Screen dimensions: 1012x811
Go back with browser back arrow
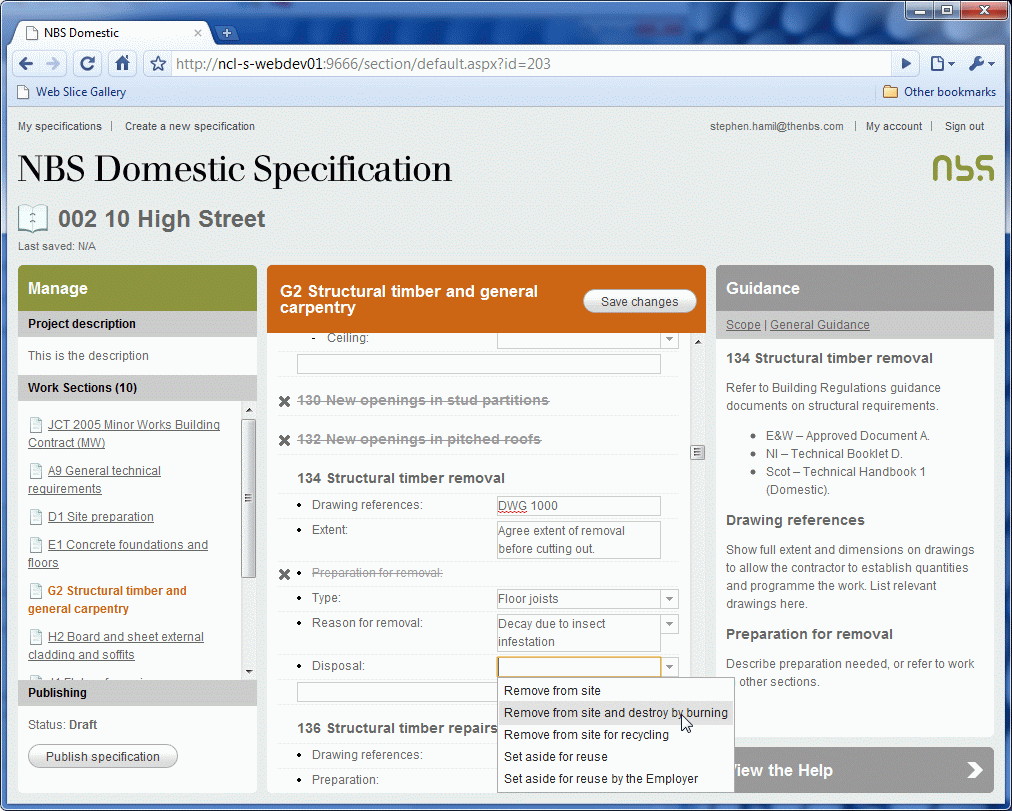26,63
